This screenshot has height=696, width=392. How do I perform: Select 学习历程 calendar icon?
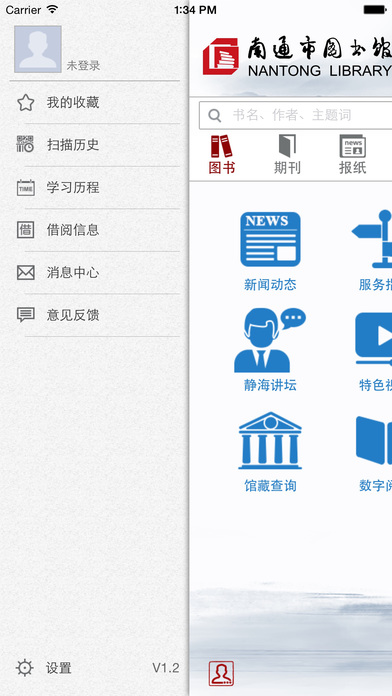tap(26, 187)
